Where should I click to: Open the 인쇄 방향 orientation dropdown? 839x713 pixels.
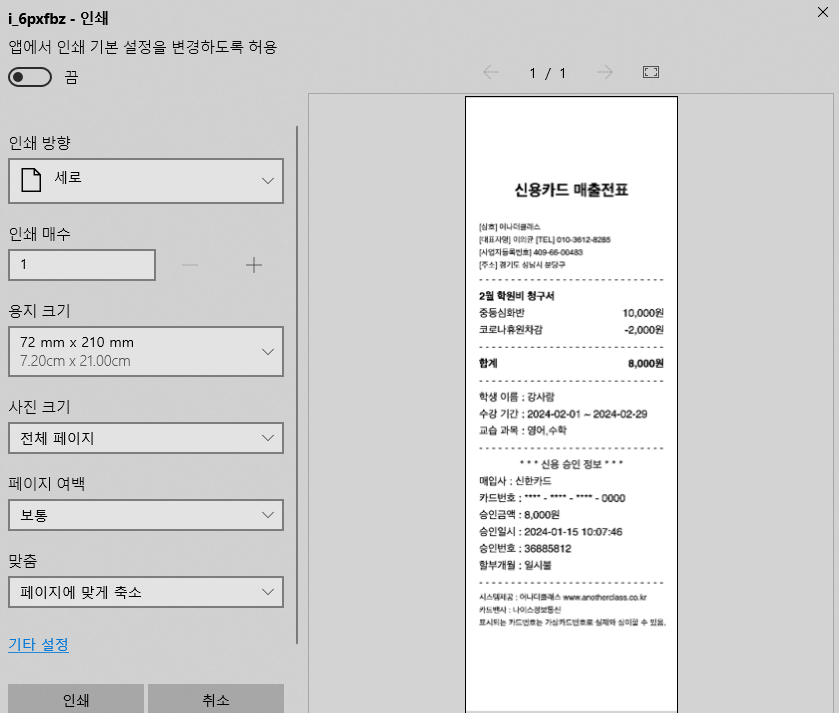click(145, 180)
